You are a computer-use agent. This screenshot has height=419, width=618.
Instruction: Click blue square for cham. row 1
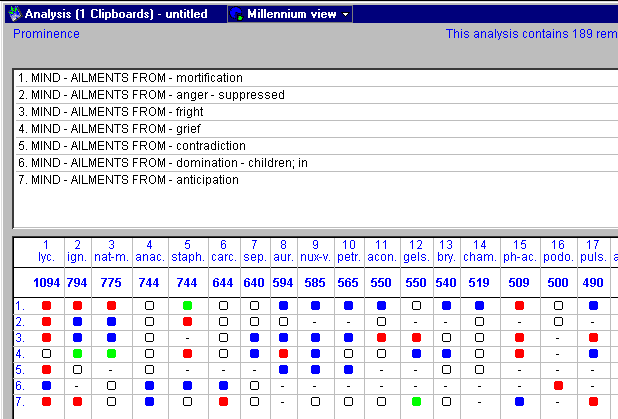click(x=479, y=305)
